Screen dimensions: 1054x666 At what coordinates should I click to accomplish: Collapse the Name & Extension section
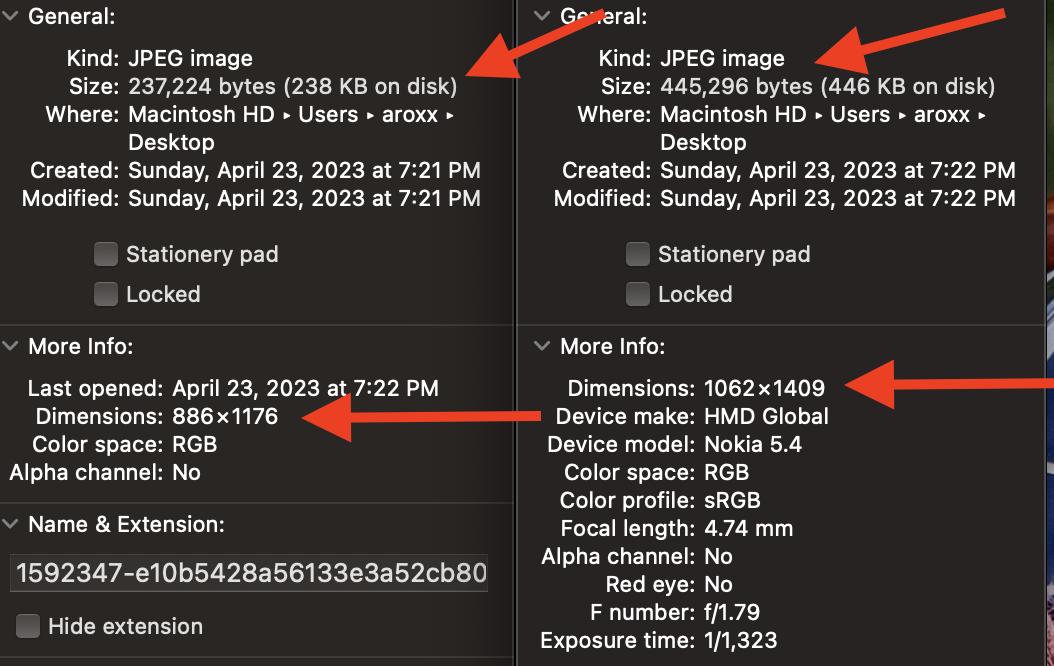tap(10, 525)
